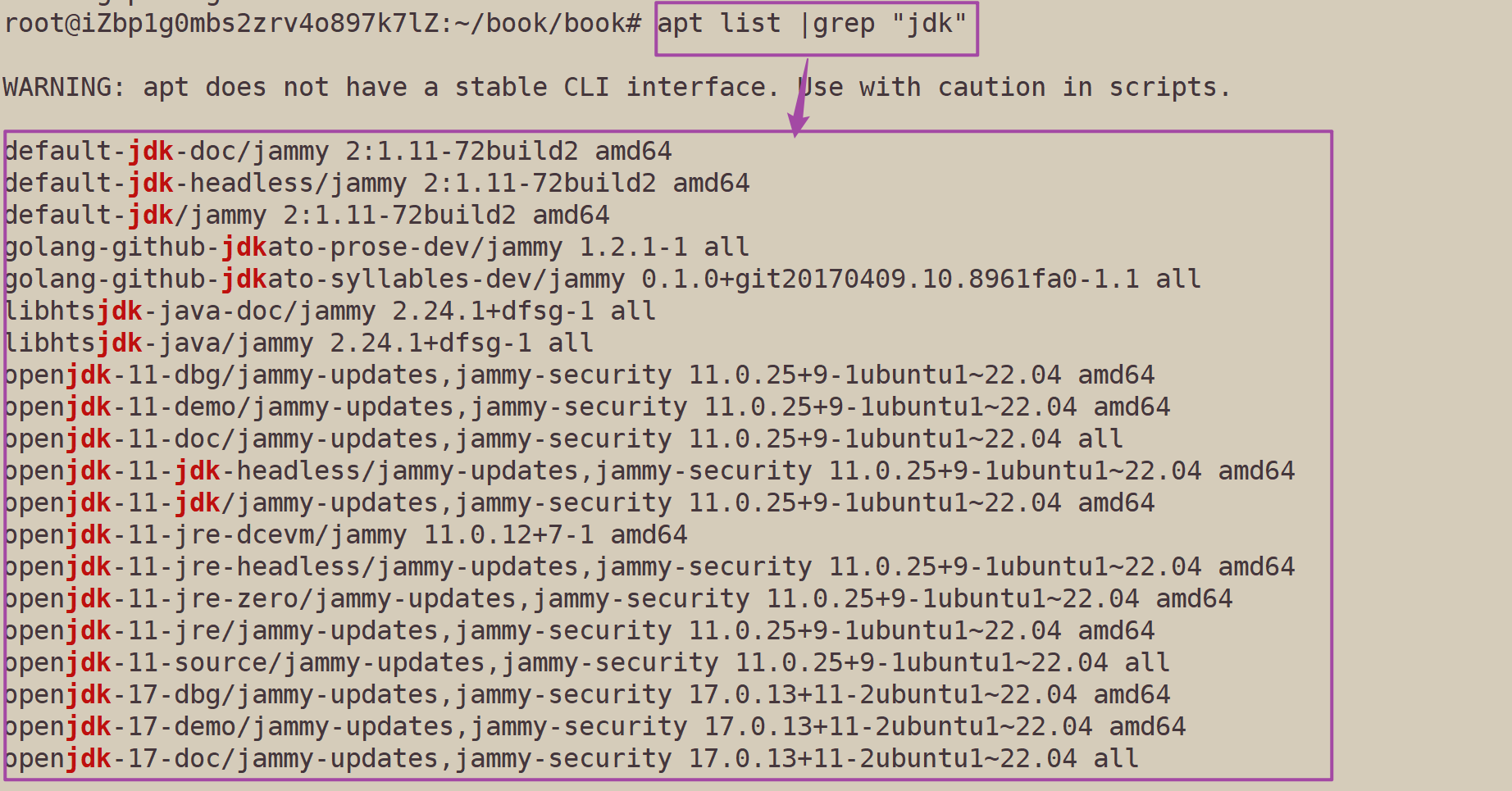Viewport: 1512px width, 791px height.
Task: Select the openjdk-11-source package line
Action: (x=587, y=663)
